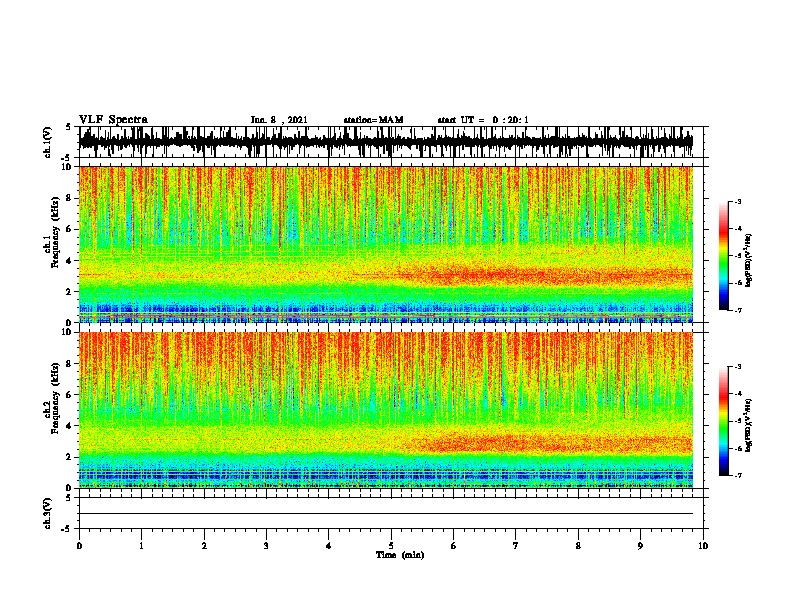
Task: Click the "2" kHz tick of ch.1 spectrogram
Action: [x=70, y=292]
